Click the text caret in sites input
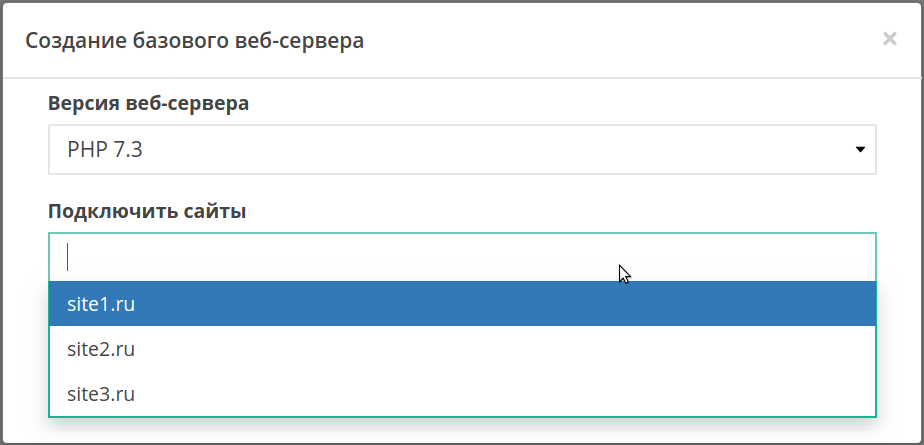The image size is (924, 445). click(68, 257)
